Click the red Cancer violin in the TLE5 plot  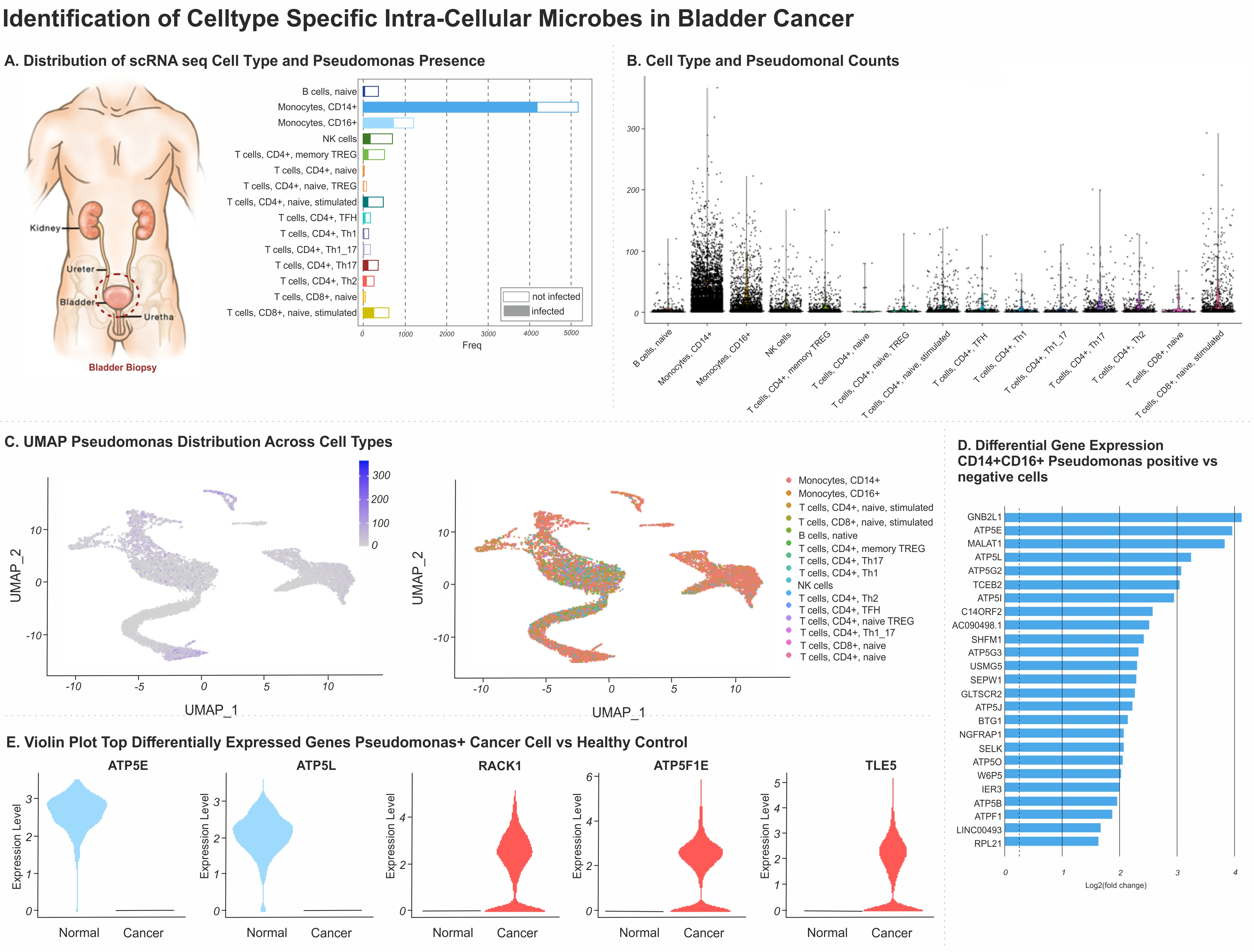[x=892, y=850]
